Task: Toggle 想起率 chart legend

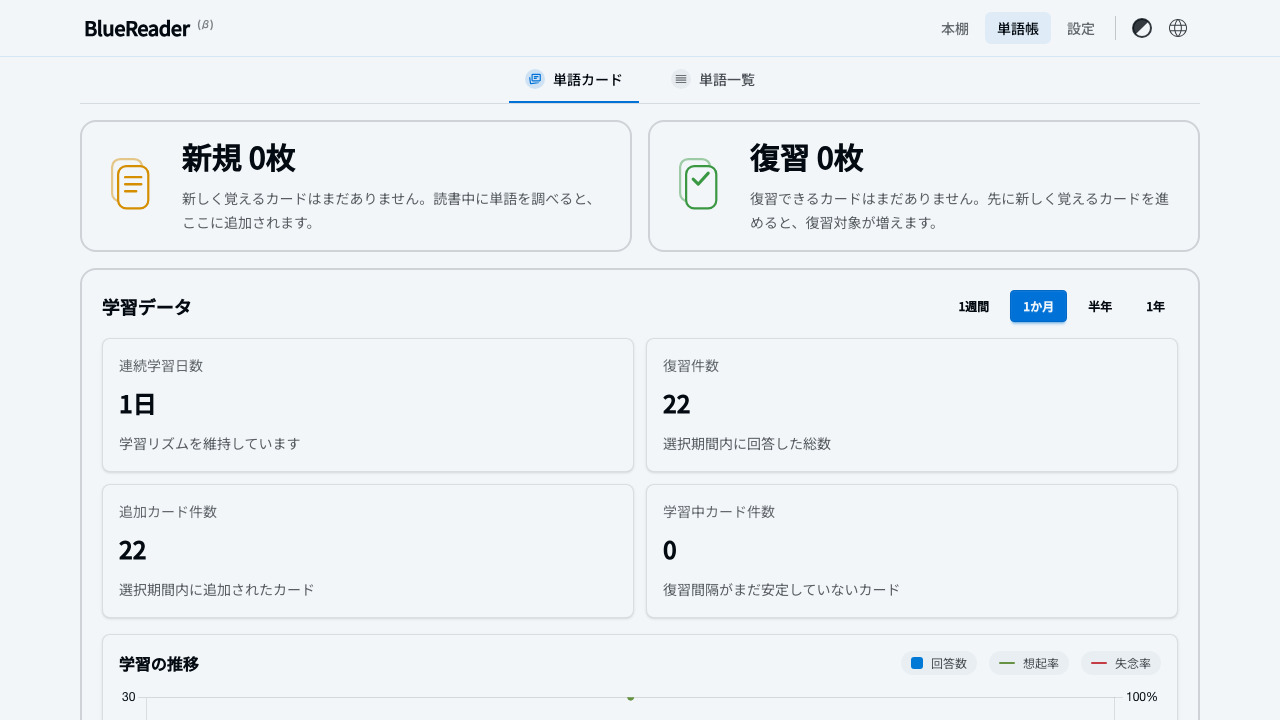Action: pyautogui.click(x=1029, y=663)
